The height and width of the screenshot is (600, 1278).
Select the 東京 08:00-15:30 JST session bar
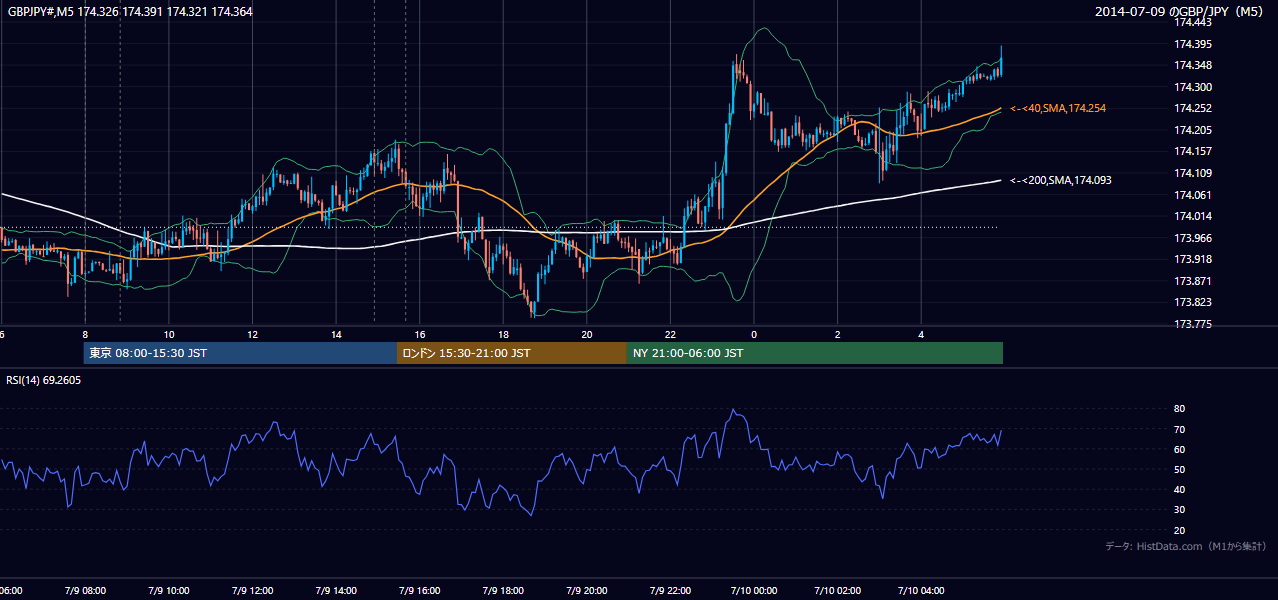coord(240,353)
